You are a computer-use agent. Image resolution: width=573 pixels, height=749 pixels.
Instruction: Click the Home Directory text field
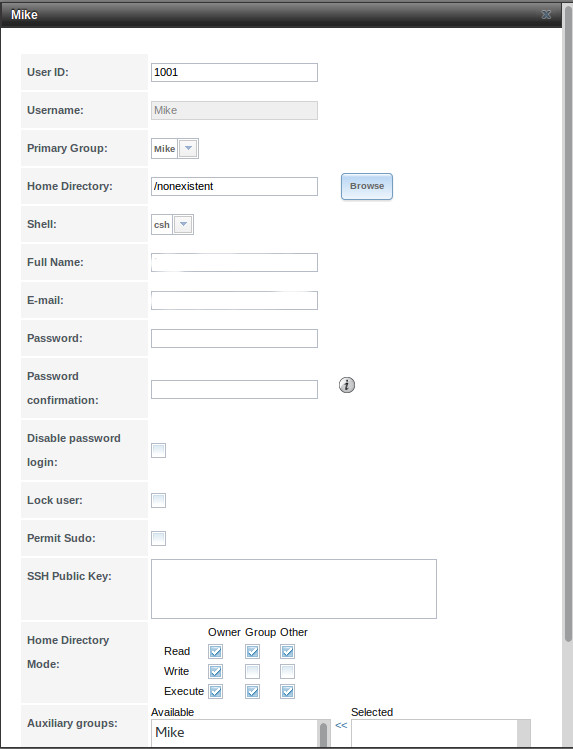(x=234, y=186)
